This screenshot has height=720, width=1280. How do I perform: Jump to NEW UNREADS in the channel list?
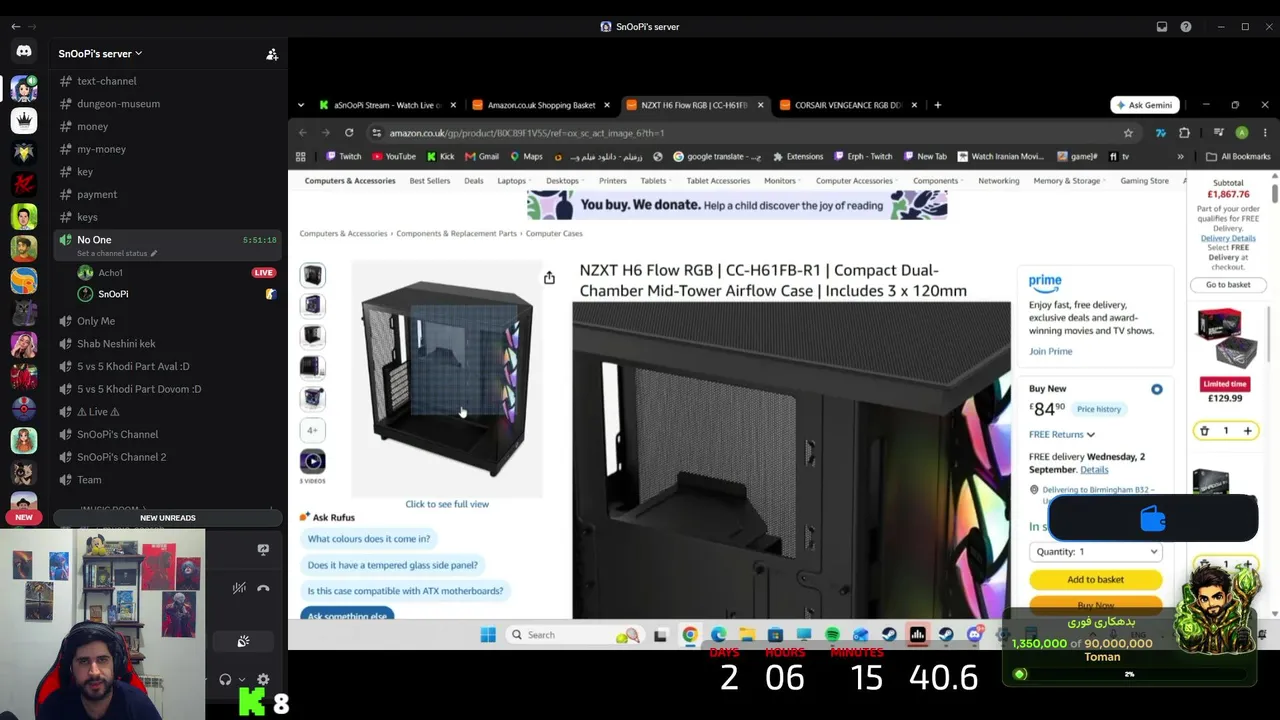point(167,518)
